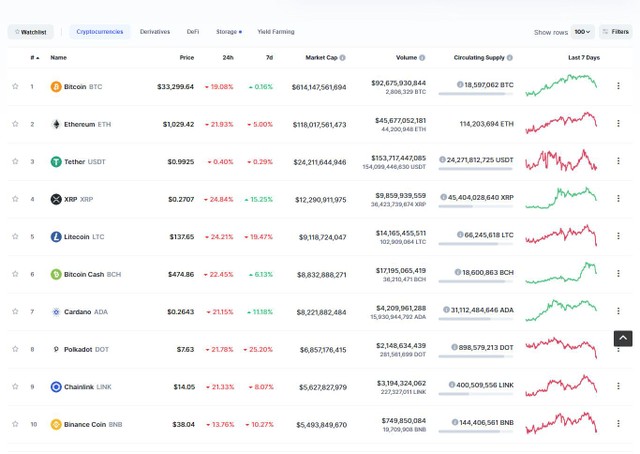Open the Ethereum ETH name link
Viewport: 640px width, 454px height.
pyautogui.click(x=87, y=124)
